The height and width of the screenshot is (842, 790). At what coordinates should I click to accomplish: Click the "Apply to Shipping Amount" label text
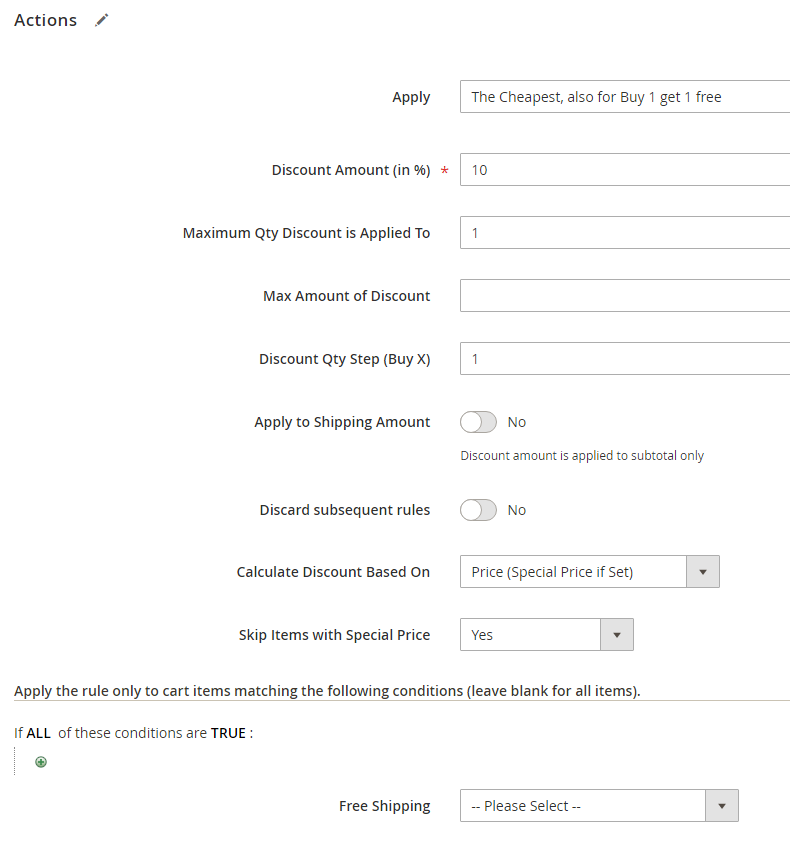tap(342, 422)
